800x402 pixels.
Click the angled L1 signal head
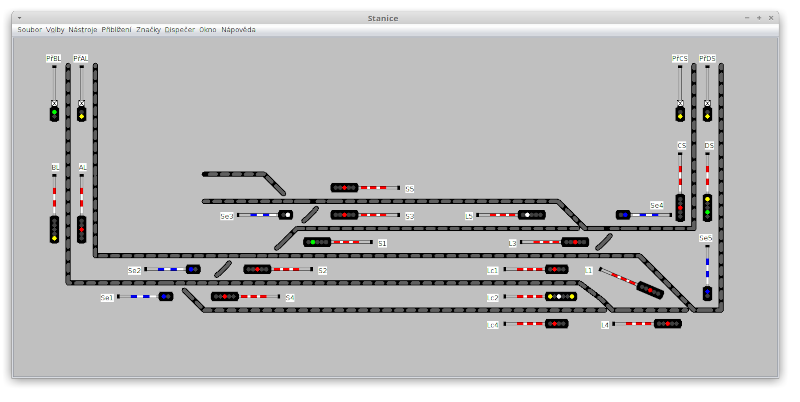click(649, 290)
